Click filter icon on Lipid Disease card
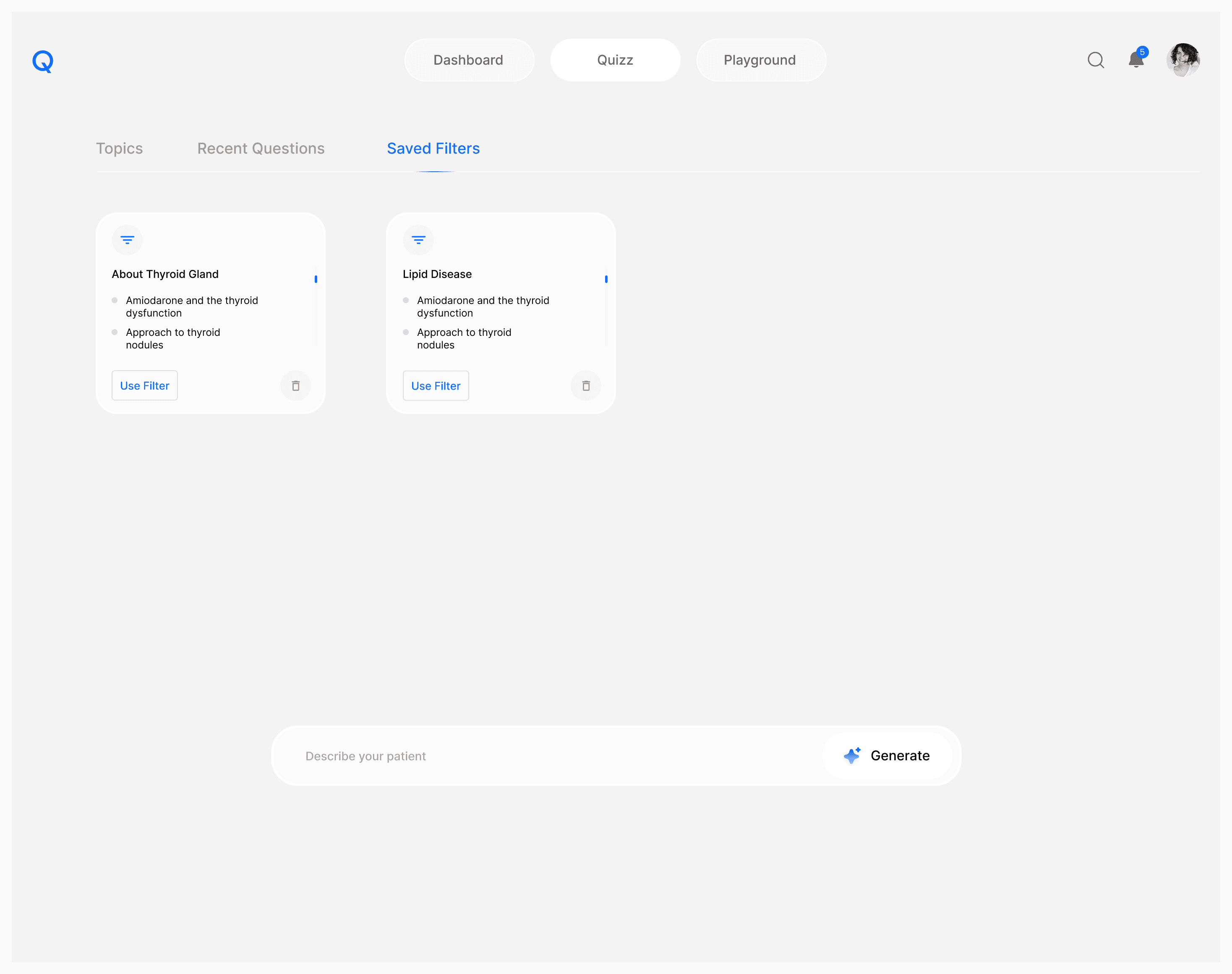Screen dimensions: 1232x974 click(418, 240)
